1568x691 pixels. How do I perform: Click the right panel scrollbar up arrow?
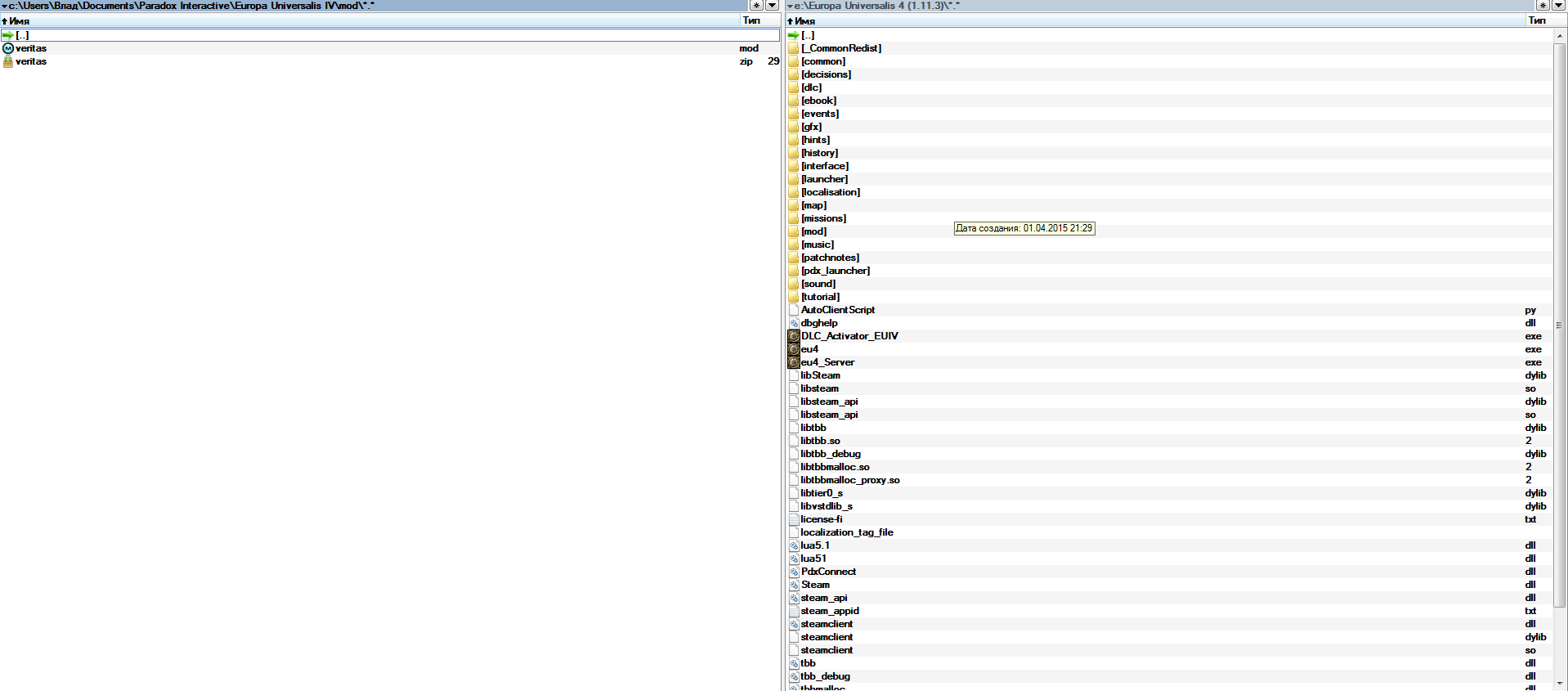click(1560, 35)
